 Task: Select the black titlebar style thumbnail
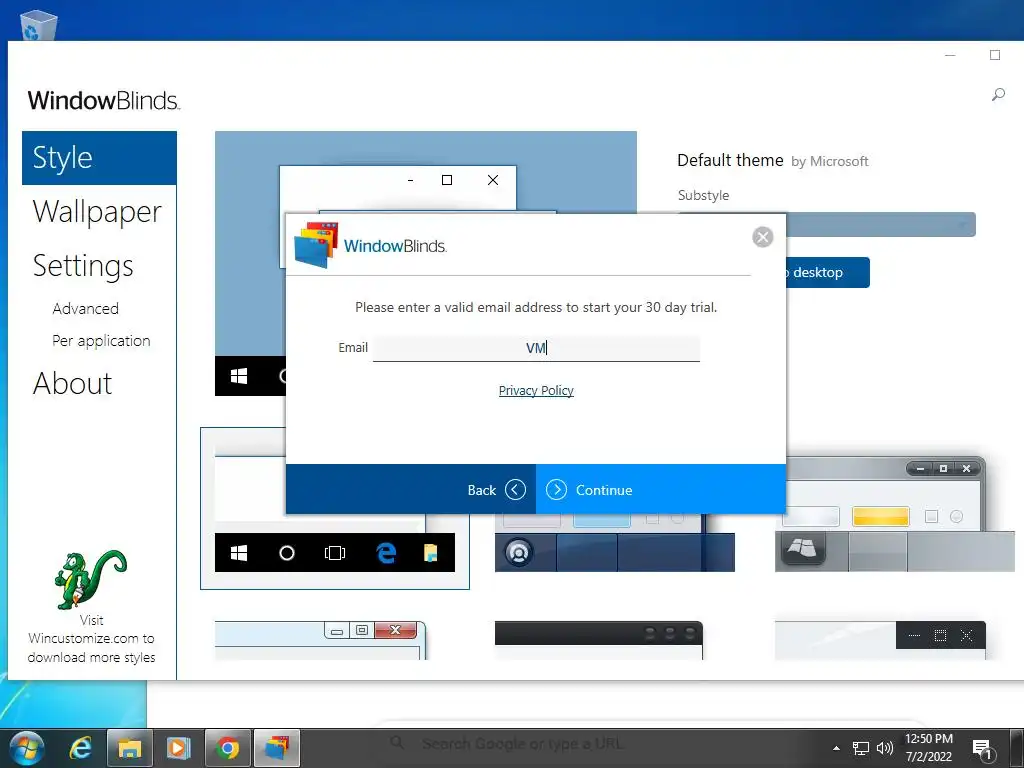pyautogui.click(x=599, y=641)
